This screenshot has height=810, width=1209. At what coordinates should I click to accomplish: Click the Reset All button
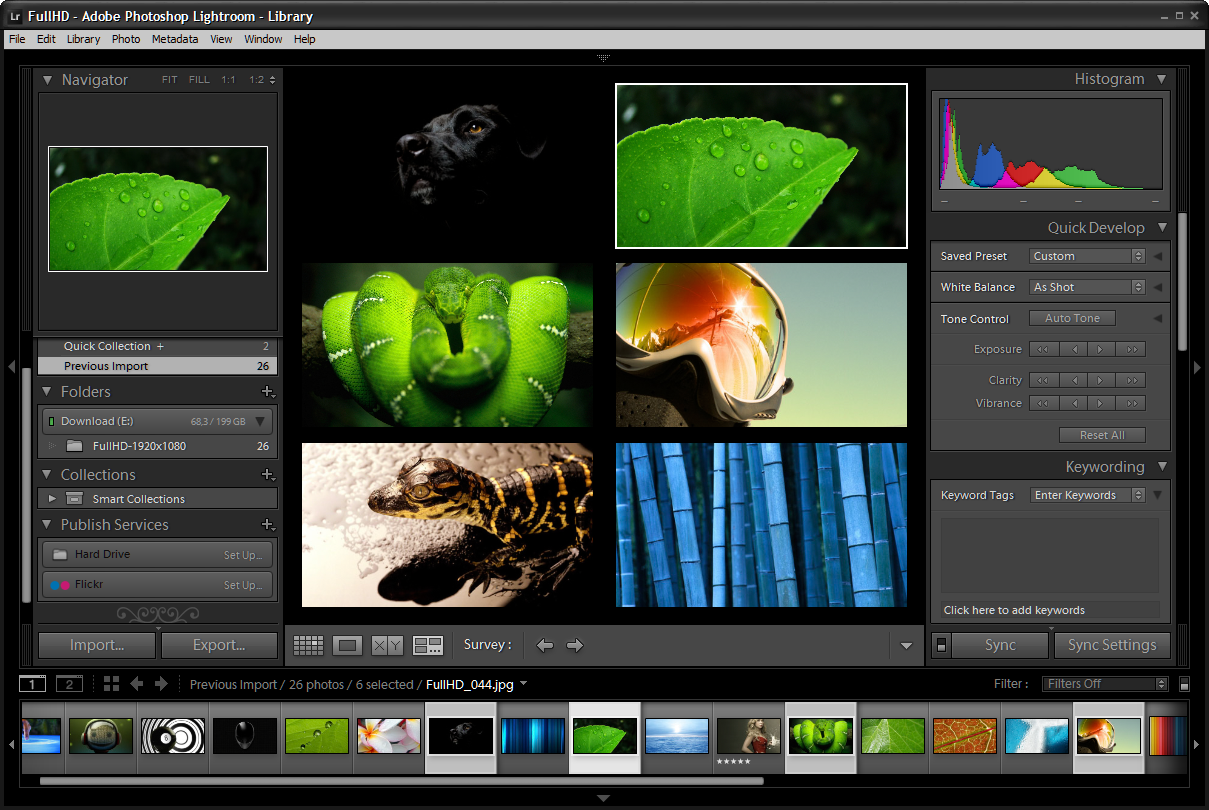point(1102,435)
